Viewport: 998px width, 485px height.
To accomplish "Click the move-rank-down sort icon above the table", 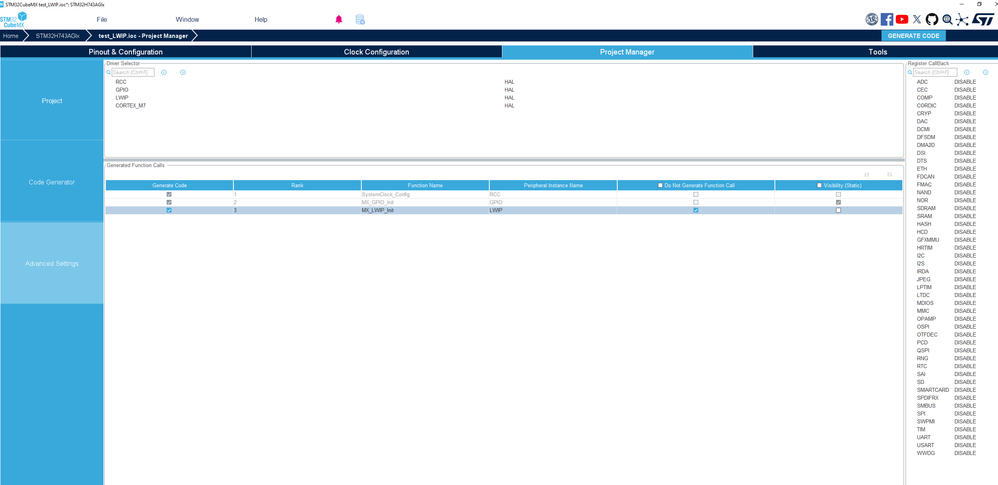I will click(889, 174).
